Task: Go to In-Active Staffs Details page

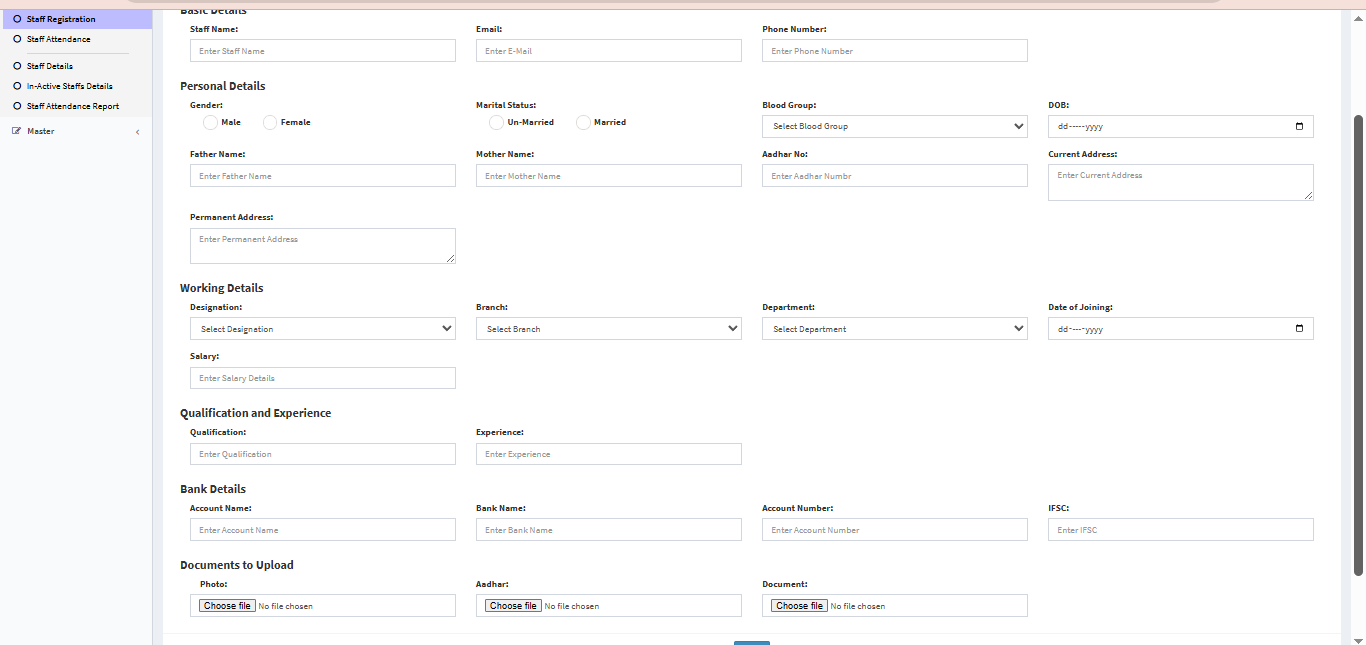Action: 69,86
